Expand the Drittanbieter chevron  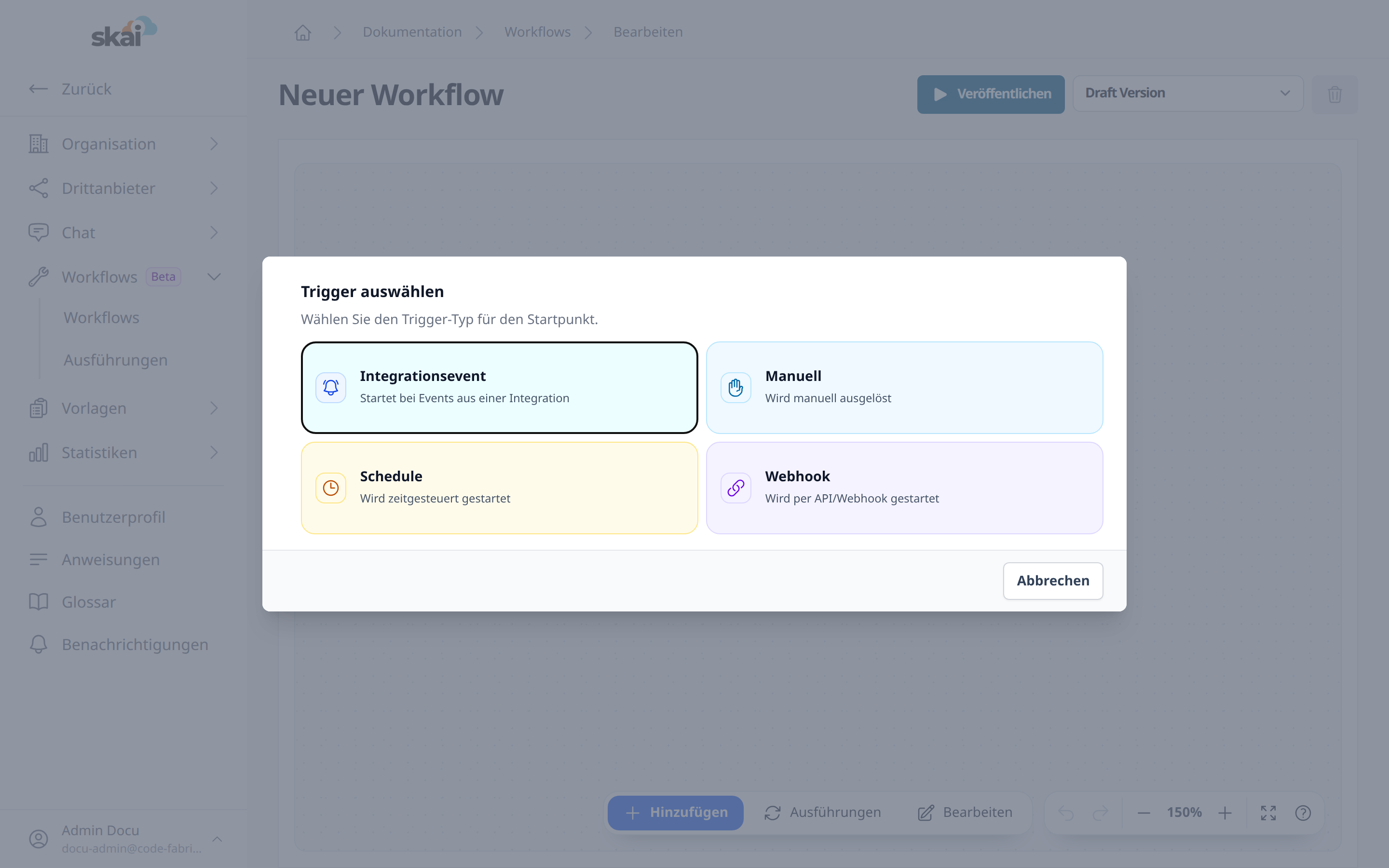(214, 188)
